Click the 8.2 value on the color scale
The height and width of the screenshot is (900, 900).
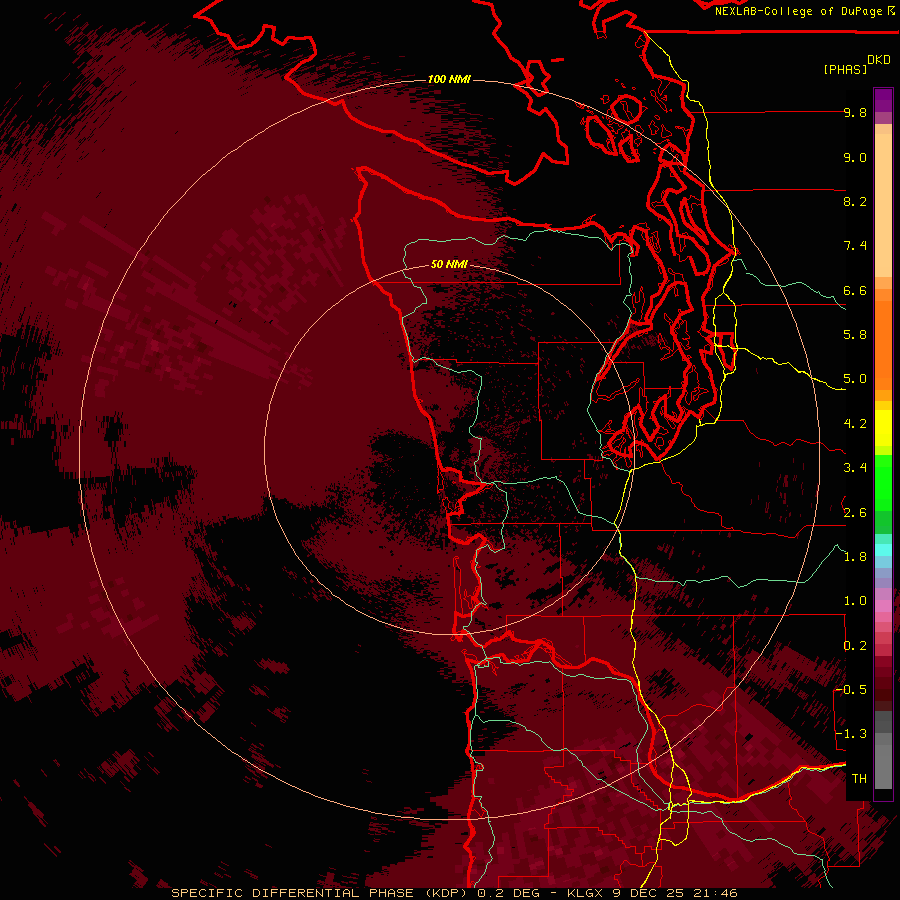click(855, 201)
